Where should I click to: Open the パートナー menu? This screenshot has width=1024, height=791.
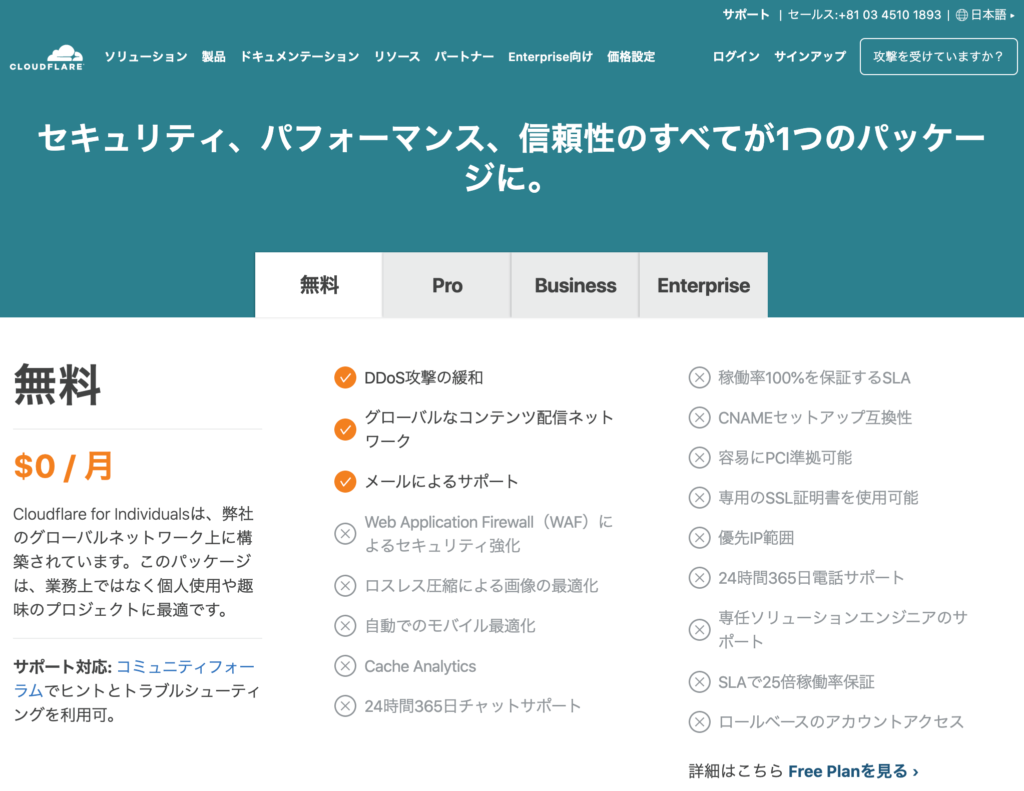tap(464, 57)
